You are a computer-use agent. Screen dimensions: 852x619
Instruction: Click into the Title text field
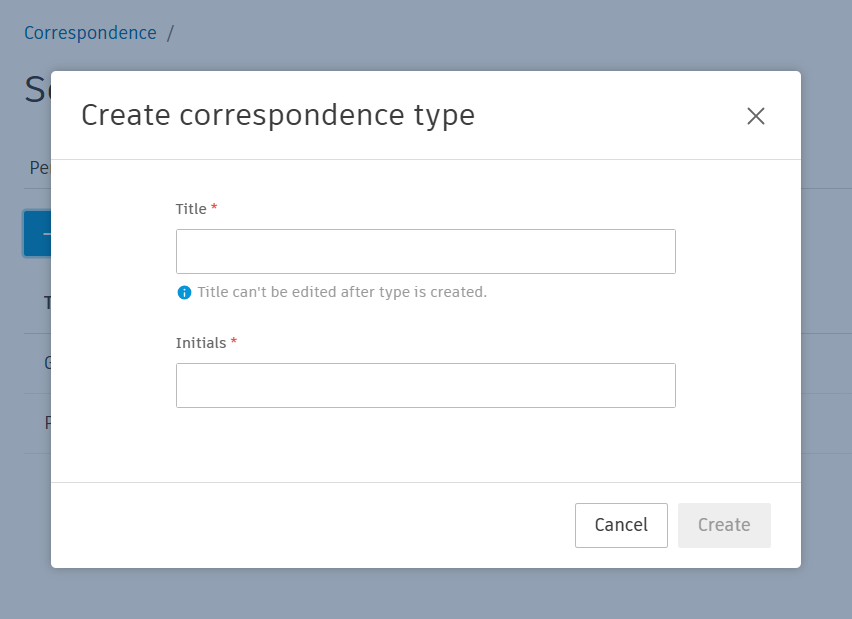click(425, 252)
